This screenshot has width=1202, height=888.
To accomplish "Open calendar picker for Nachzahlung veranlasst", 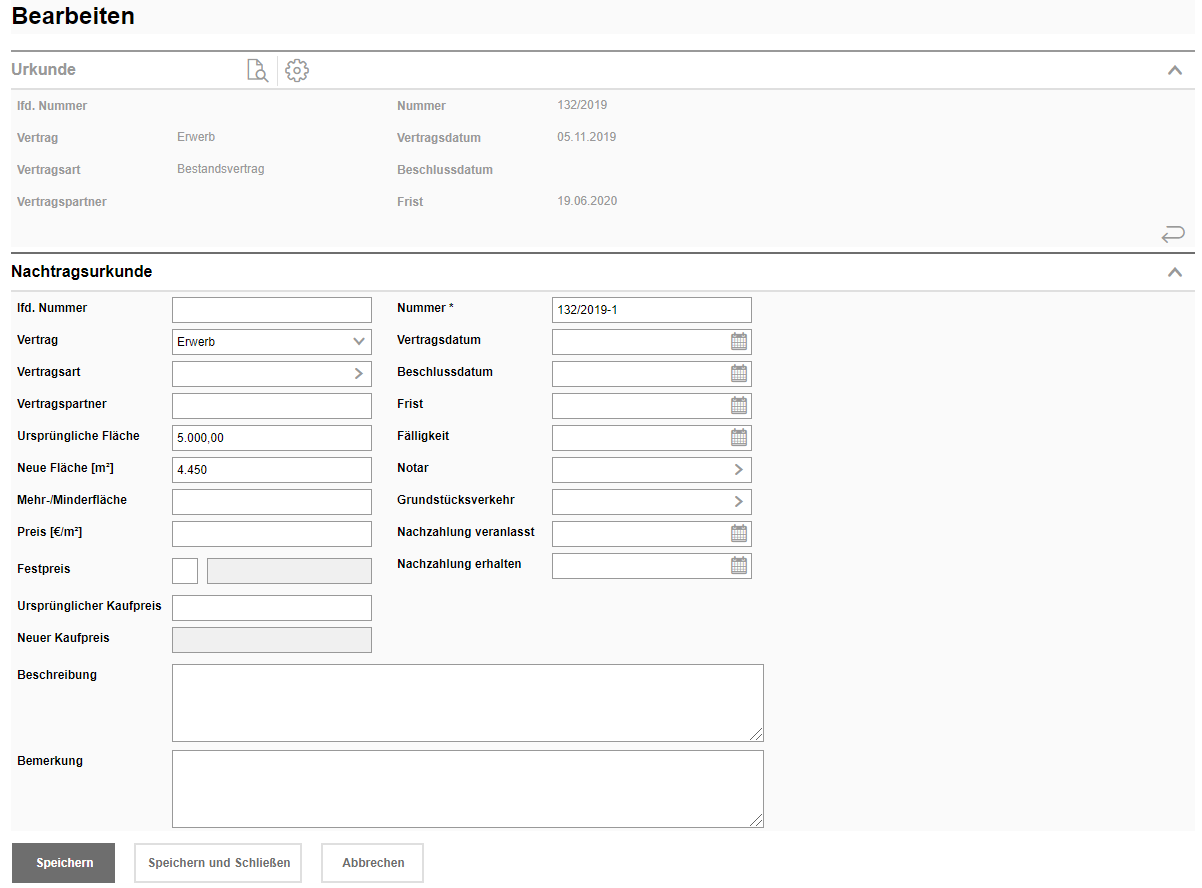I will tap(739, 533).
